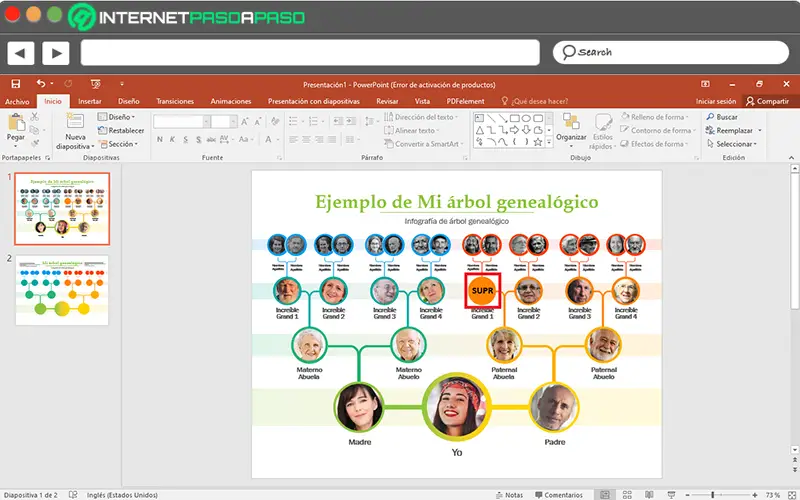
Task: Cut selection with the scissors icon
Action: click(35, 117)
